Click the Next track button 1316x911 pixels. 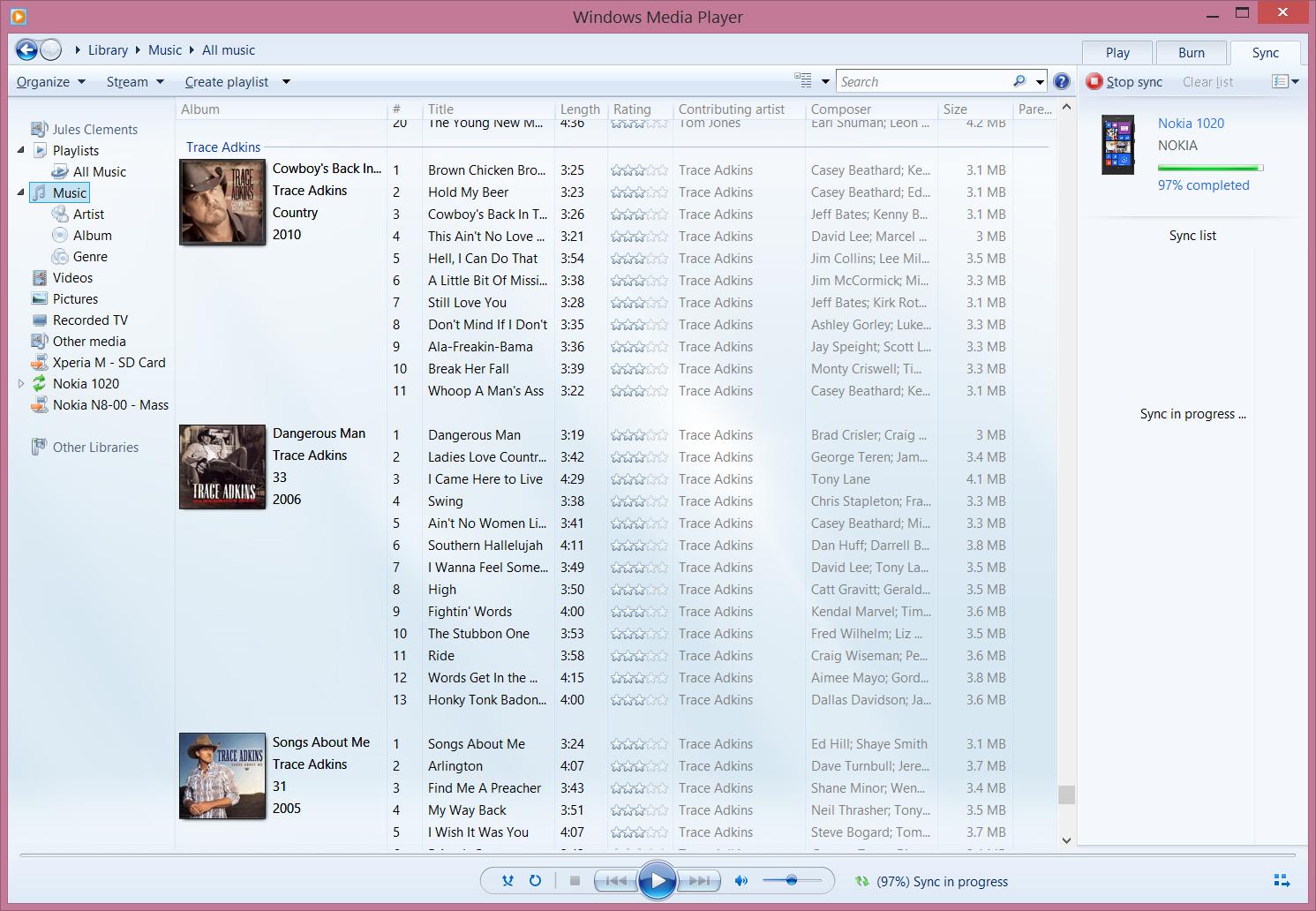point(699,880)
